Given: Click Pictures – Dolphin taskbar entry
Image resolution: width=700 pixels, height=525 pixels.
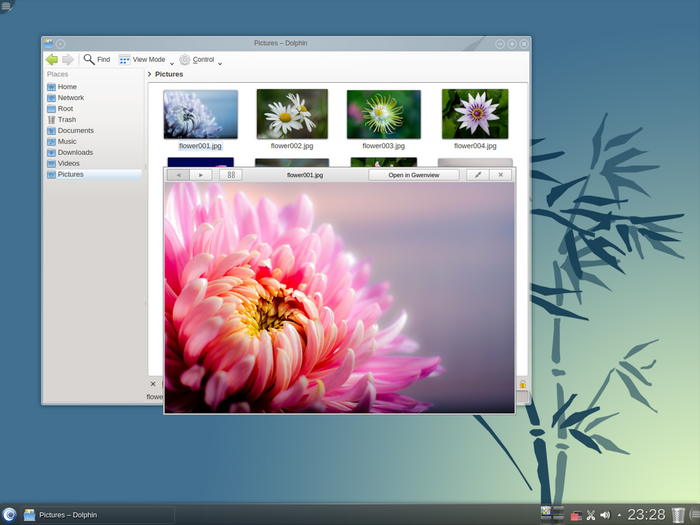Looking at the screenshot, I should 68,515.
